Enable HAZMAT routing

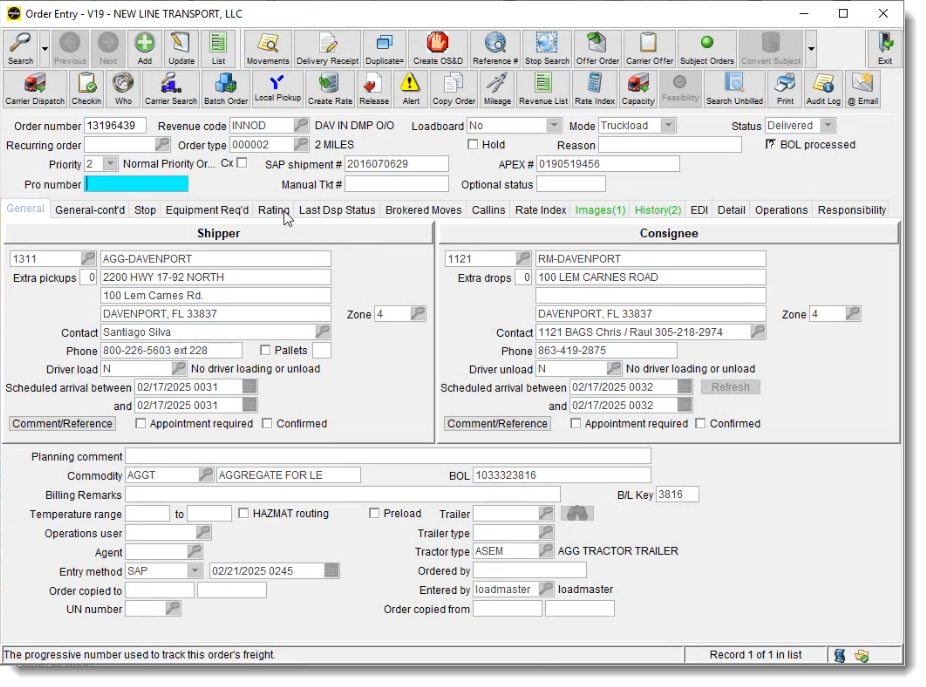point(243,513)
